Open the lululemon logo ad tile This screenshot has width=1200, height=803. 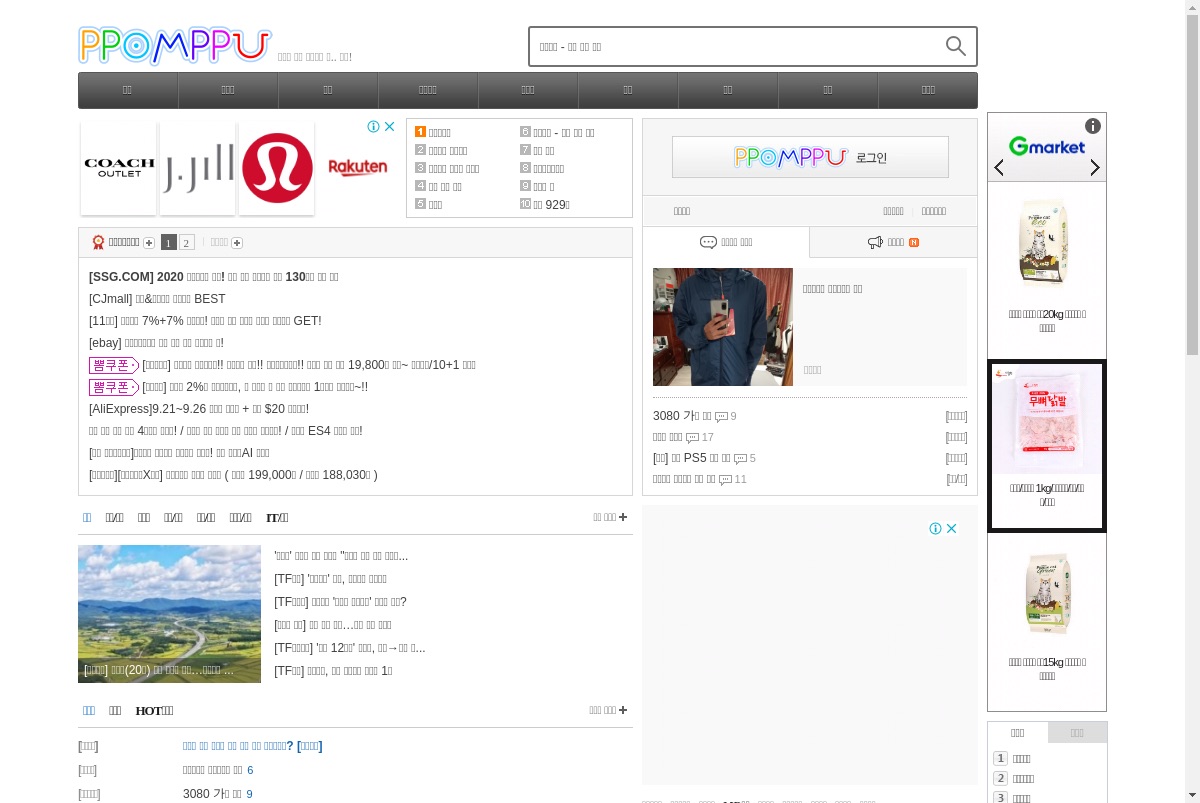pos(277,168)
